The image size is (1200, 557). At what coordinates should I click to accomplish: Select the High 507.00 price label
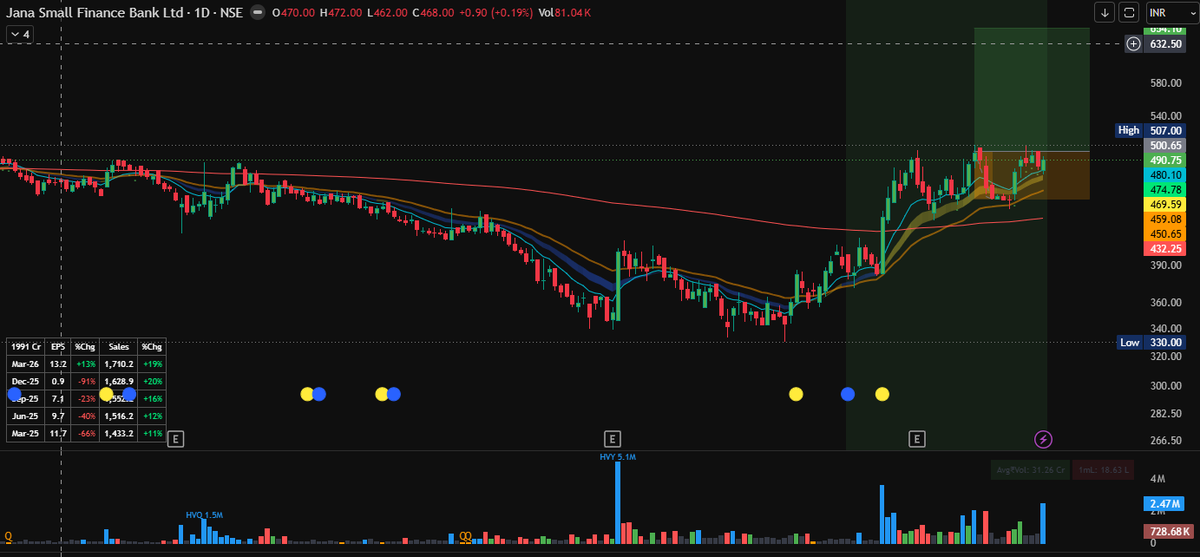pos(1150,130)
